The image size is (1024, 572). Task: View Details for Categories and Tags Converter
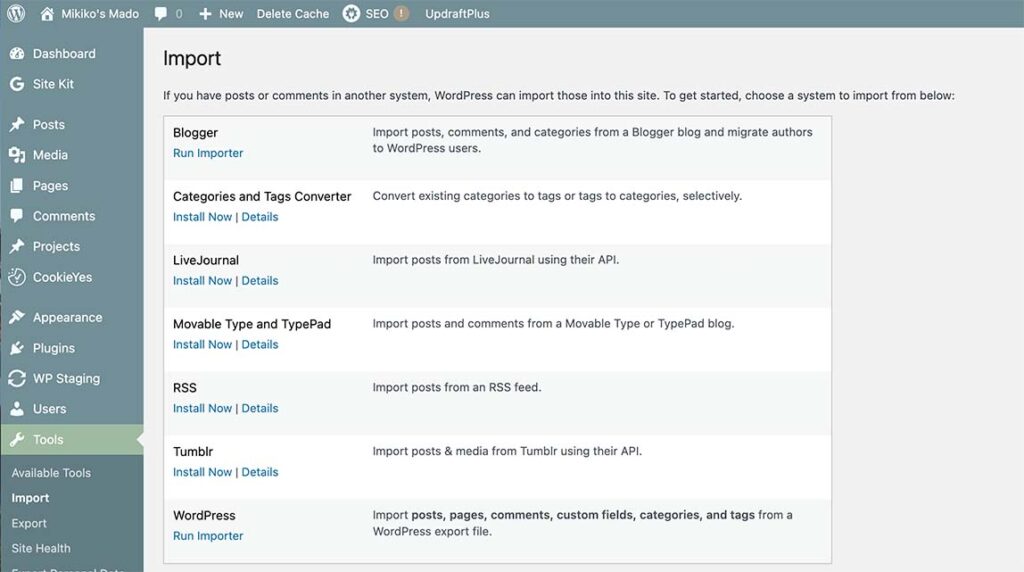[x=260, y=217]
